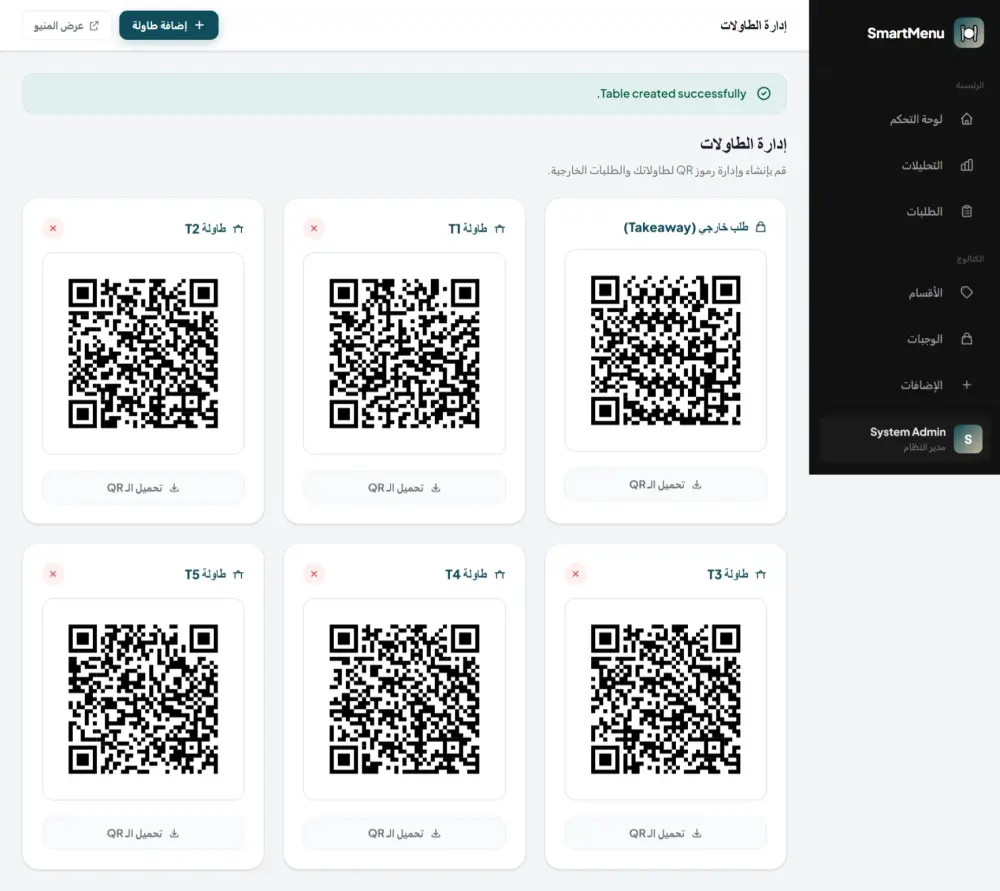Click the 'إدارة الطاولات' title in the top bar
Viewport: 1000px width, 891px height.
pos(753,26)
